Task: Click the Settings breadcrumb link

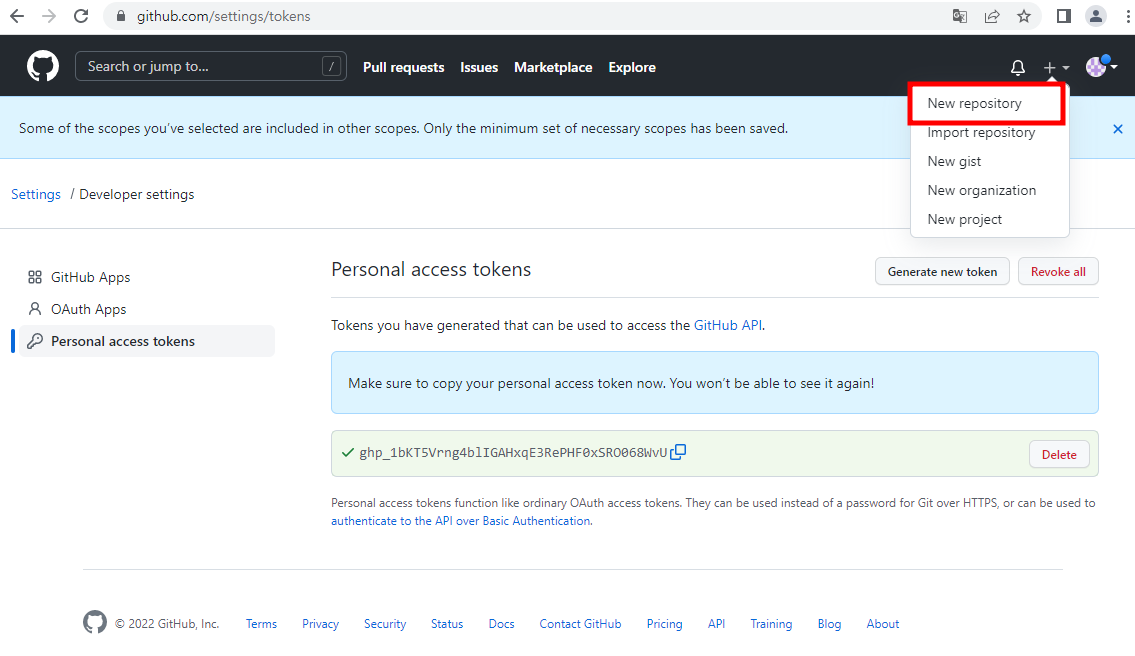Action: coord(35,194)
